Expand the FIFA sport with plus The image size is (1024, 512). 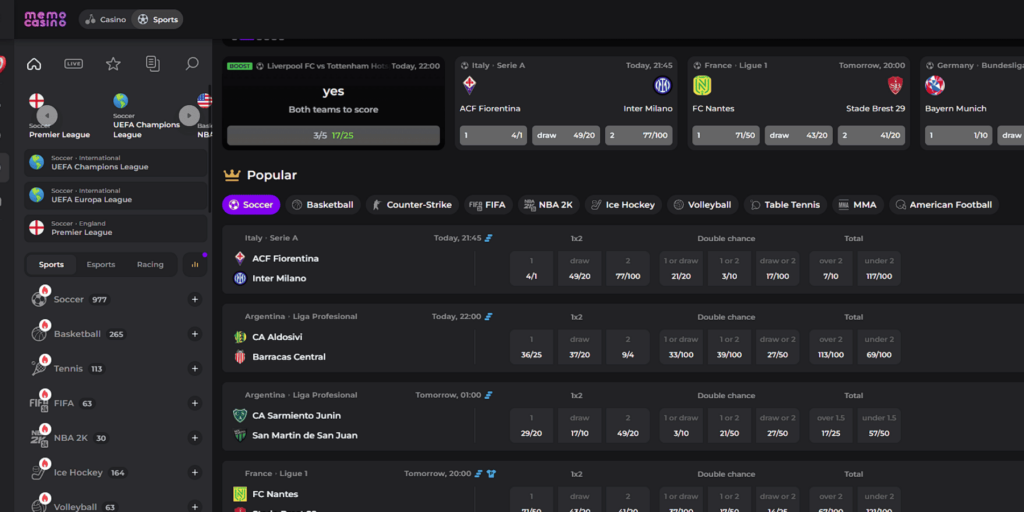[195, 403]
